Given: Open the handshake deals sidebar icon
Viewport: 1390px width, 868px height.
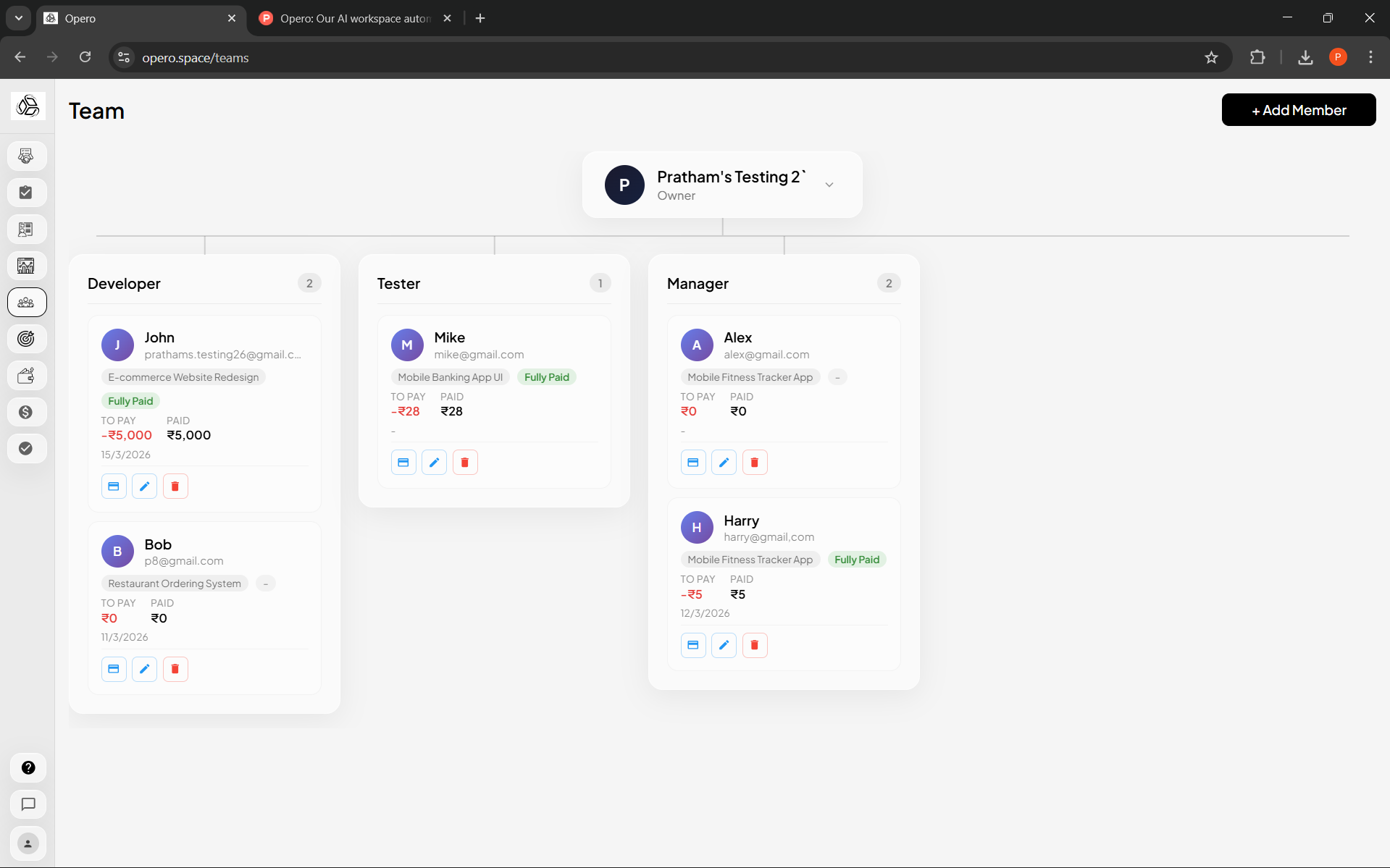Looking at the screenshot, I should (x=27, y=156).
